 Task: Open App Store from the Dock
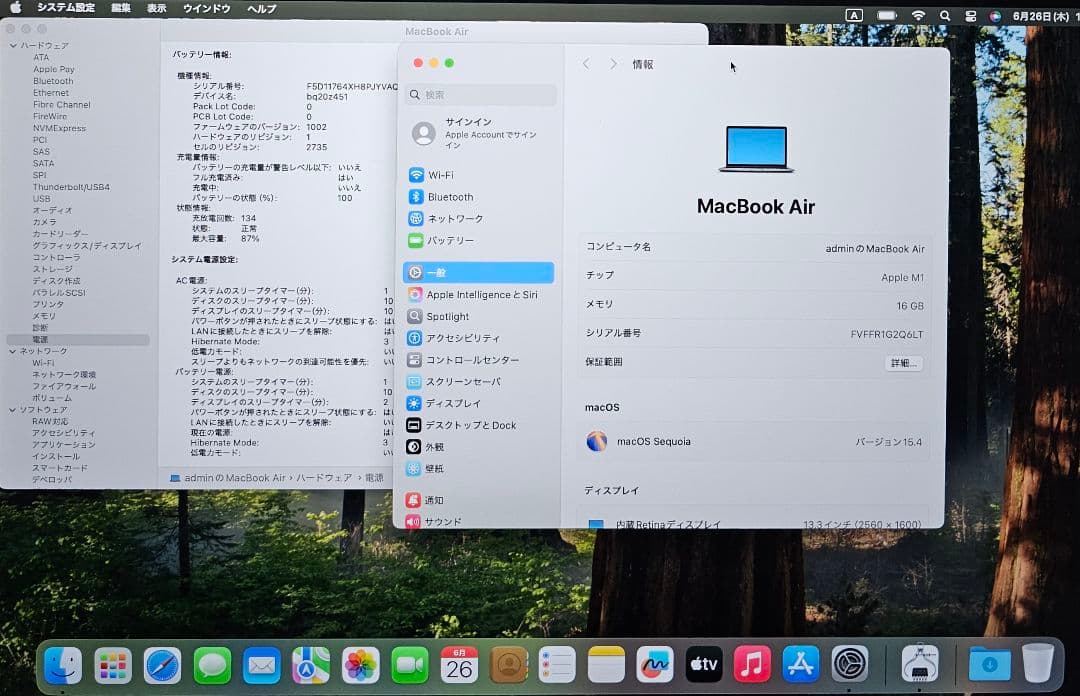pos(800,665)
